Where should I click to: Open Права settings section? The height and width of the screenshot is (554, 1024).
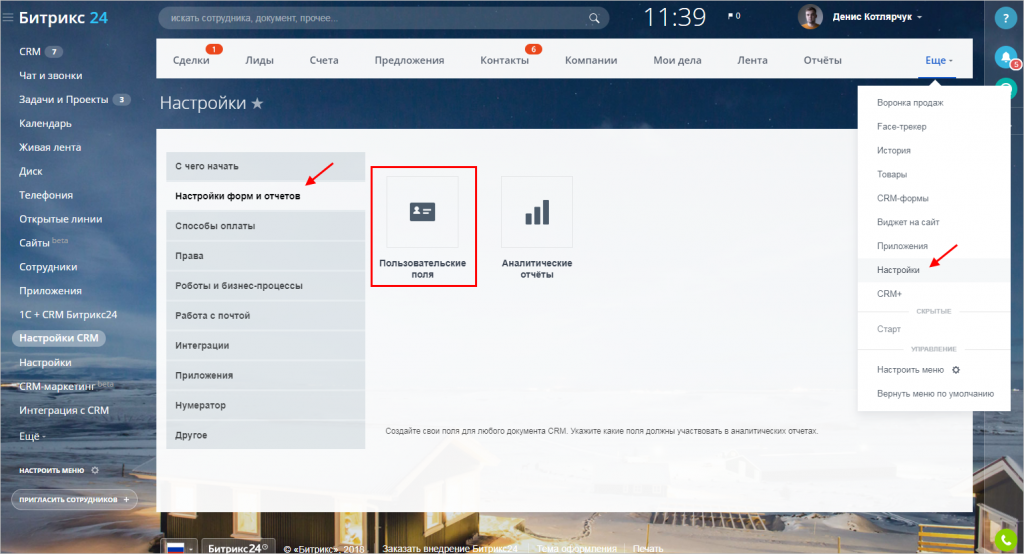(265, 256)
